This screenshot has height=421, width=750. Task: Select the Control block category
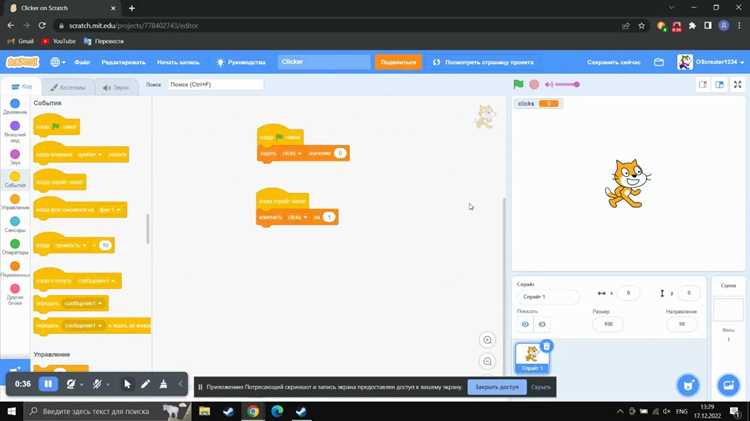tap(15, 202)
